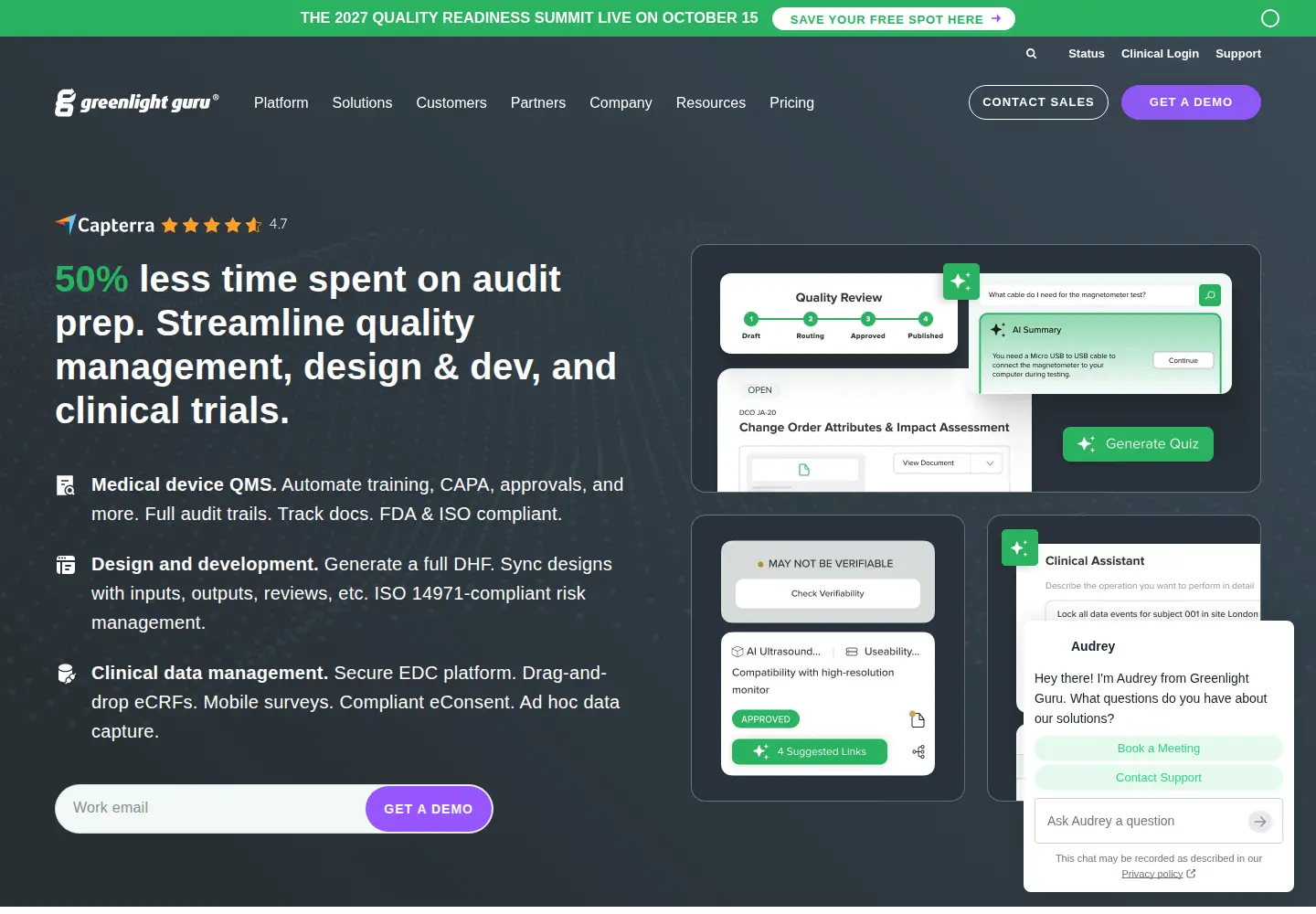Viewport: 1316px width, 914px height.
Task: Open the Status link
Action: click(x=1087, y=54)
